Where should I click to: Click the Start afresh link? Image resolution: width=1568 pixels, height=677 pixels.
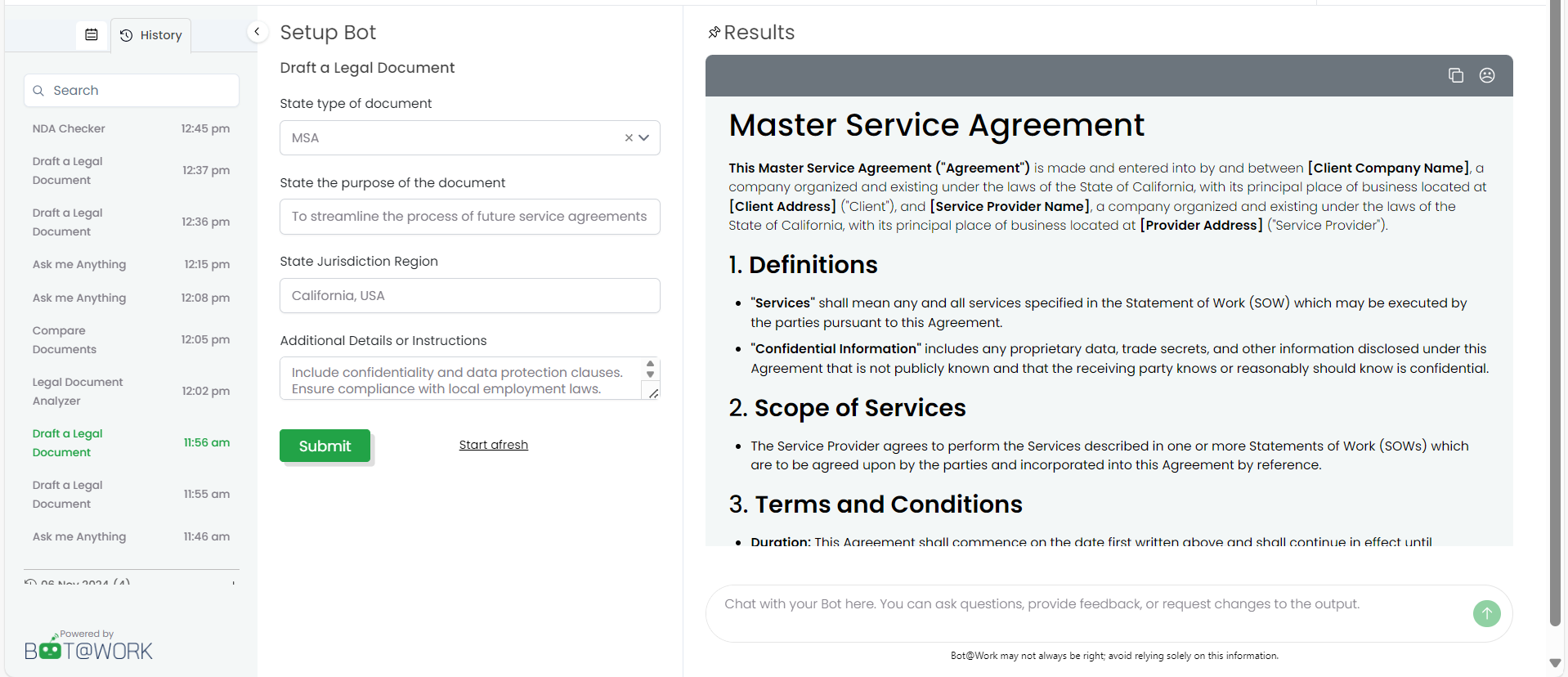click(x=493, y=445)
